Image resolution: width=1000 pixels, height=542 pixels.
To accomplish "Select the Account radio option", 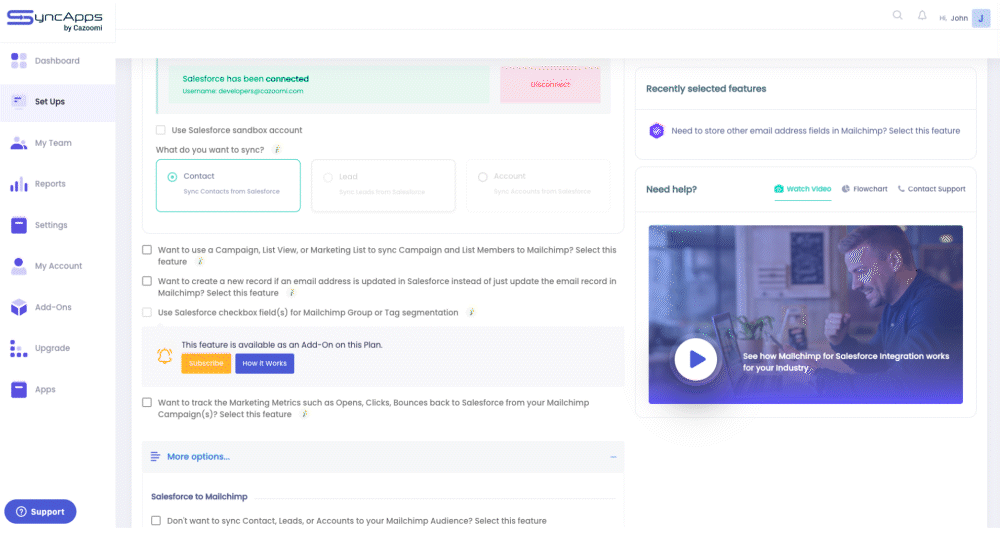I will (483, 177).
